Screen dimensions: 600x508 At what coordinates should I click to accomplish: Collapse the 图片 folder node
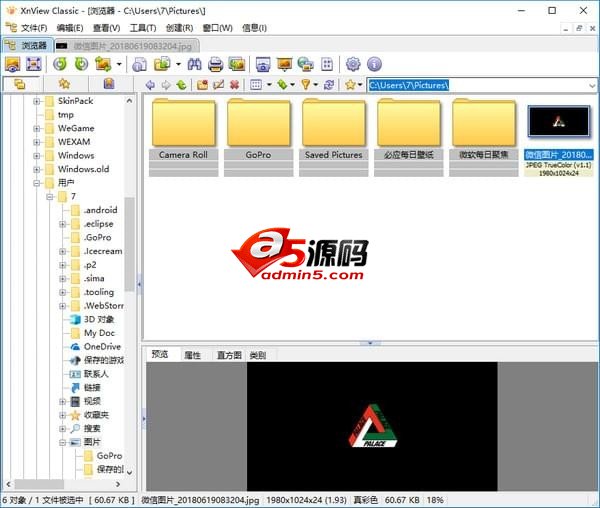point(62,443)
